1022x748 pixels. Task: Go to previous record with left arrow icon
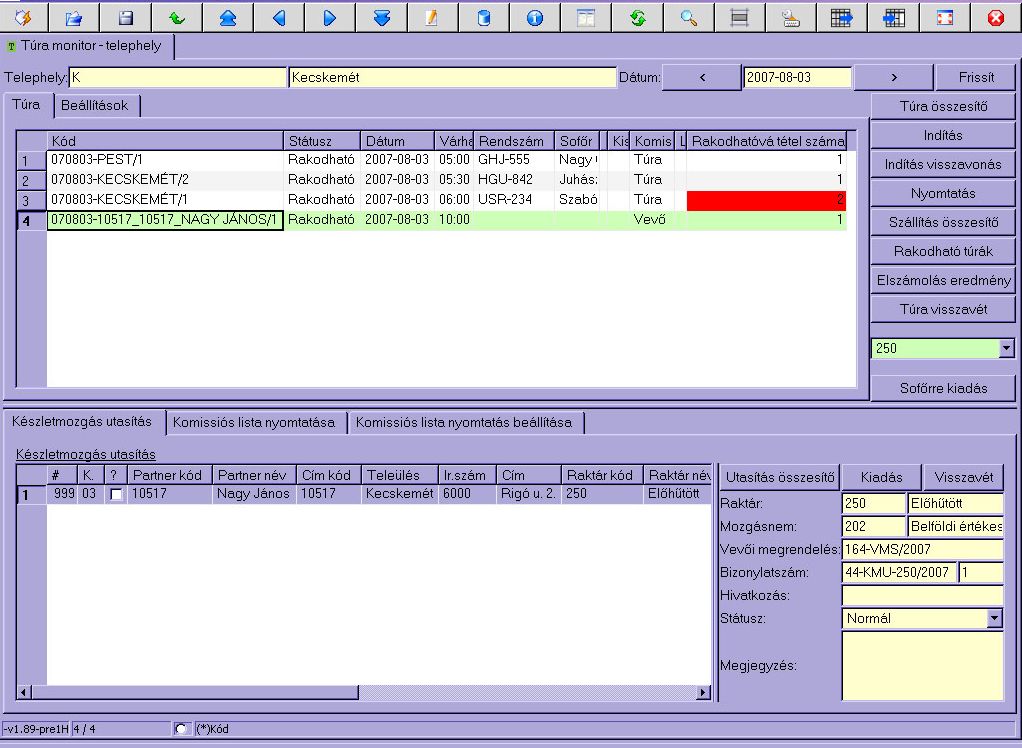[x=279, y=17]
